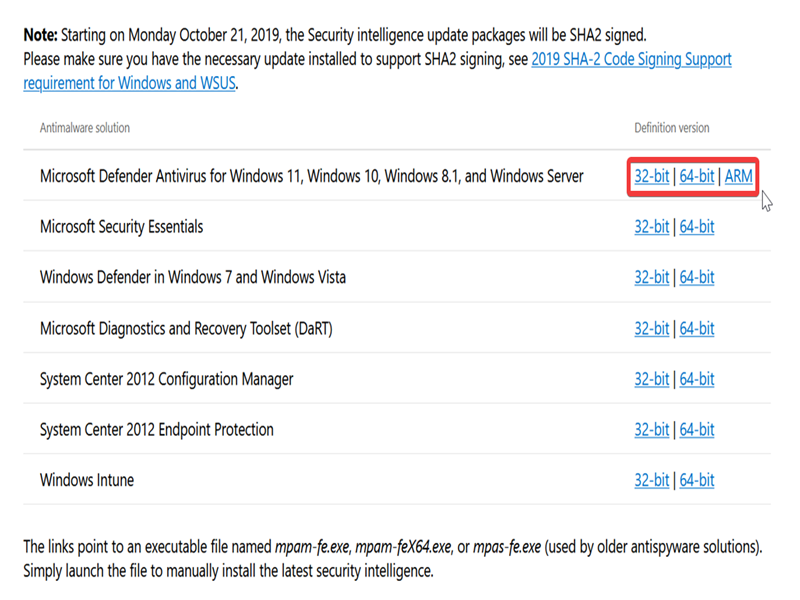
Task: Click 64-bit link for Microsoft Security Essentials
Action: pyautogui.click(x=696, y=227)
